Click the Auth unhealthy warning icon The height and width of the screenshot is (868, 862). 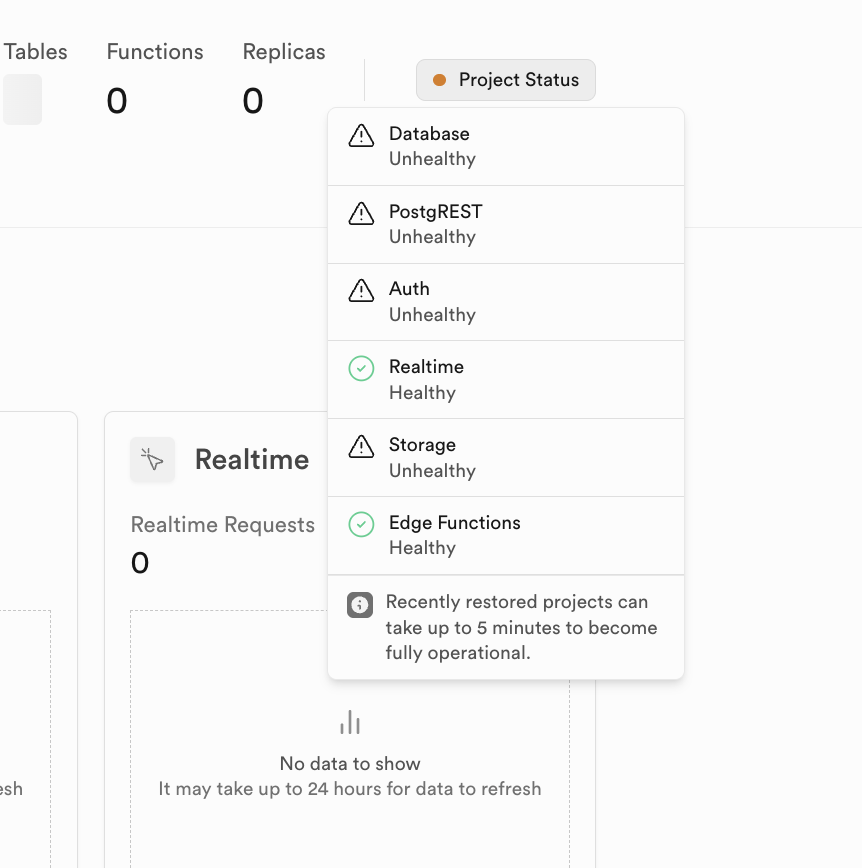[361, 291]
